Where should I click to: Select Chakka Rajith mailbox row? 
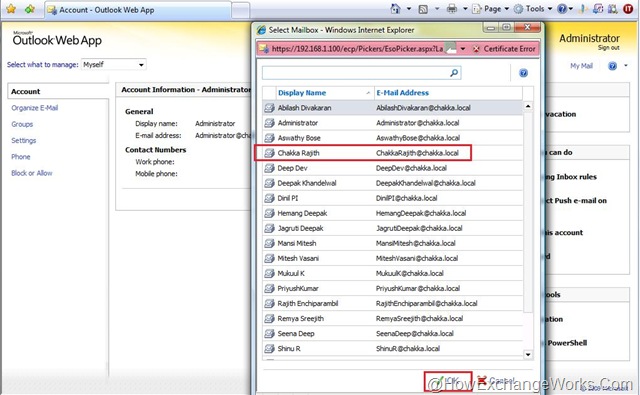pos(392,153)
